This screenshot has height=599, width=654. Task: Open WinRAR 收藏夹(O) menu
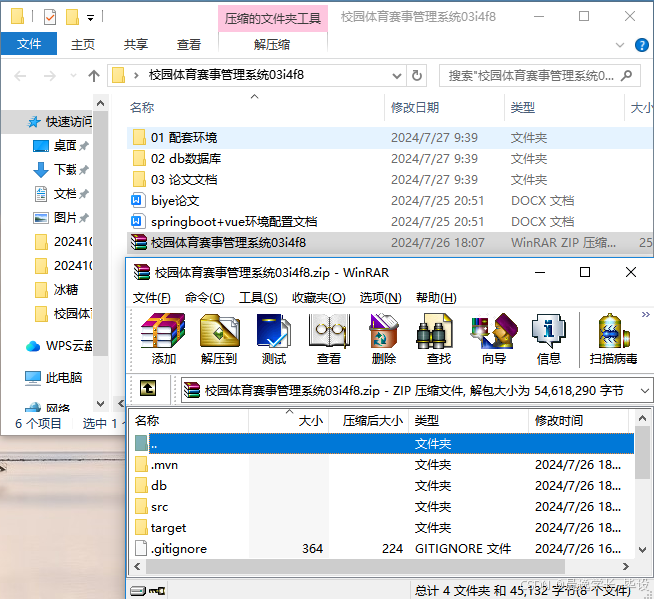click(319, 298)
